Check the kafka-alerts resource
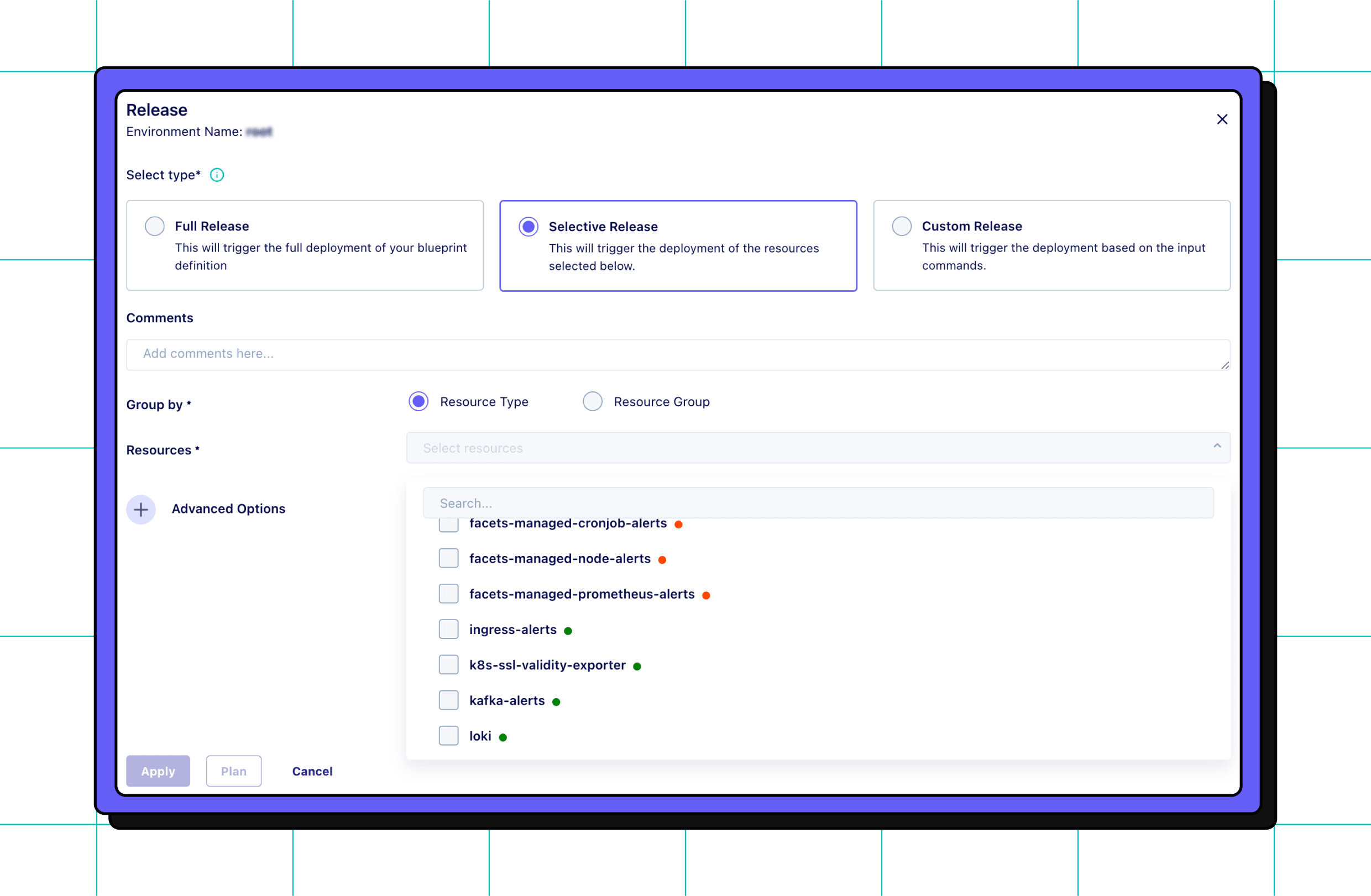The width and height of the screenshot is (1371, 896). coord(448,701)
